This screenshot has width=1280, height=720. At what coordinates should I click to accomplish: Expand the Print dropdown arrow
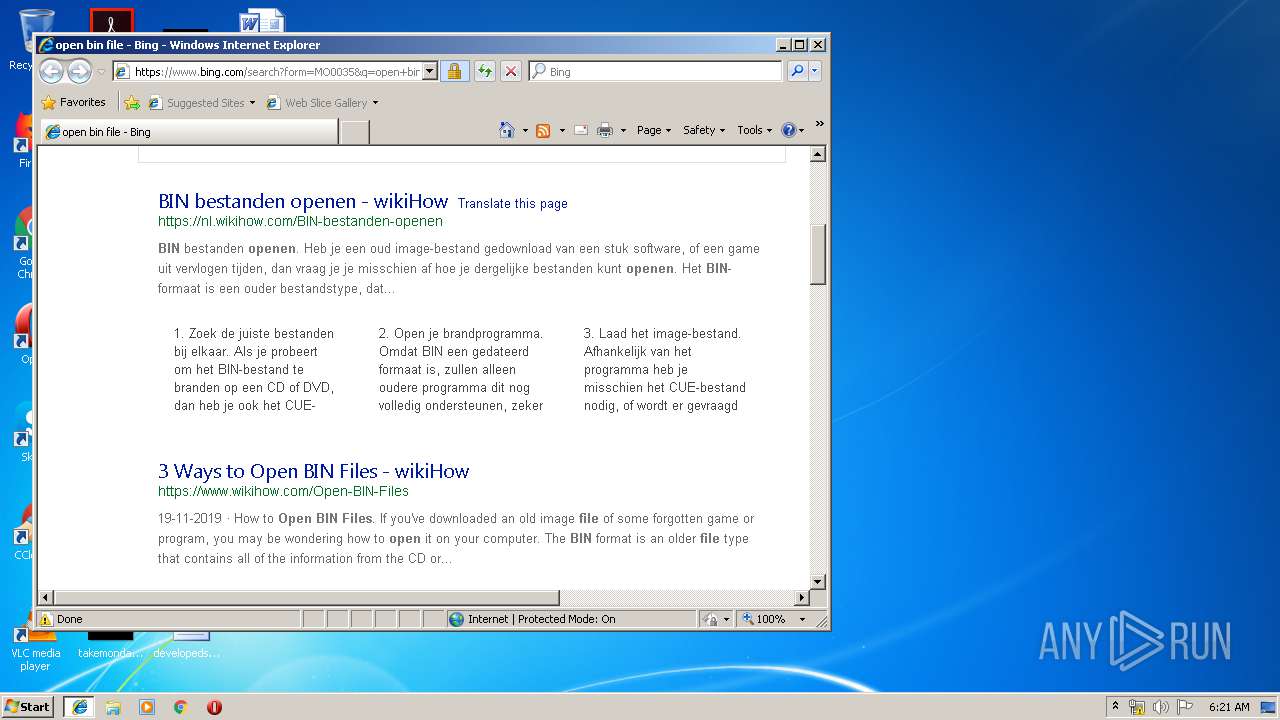pos(623,130)
